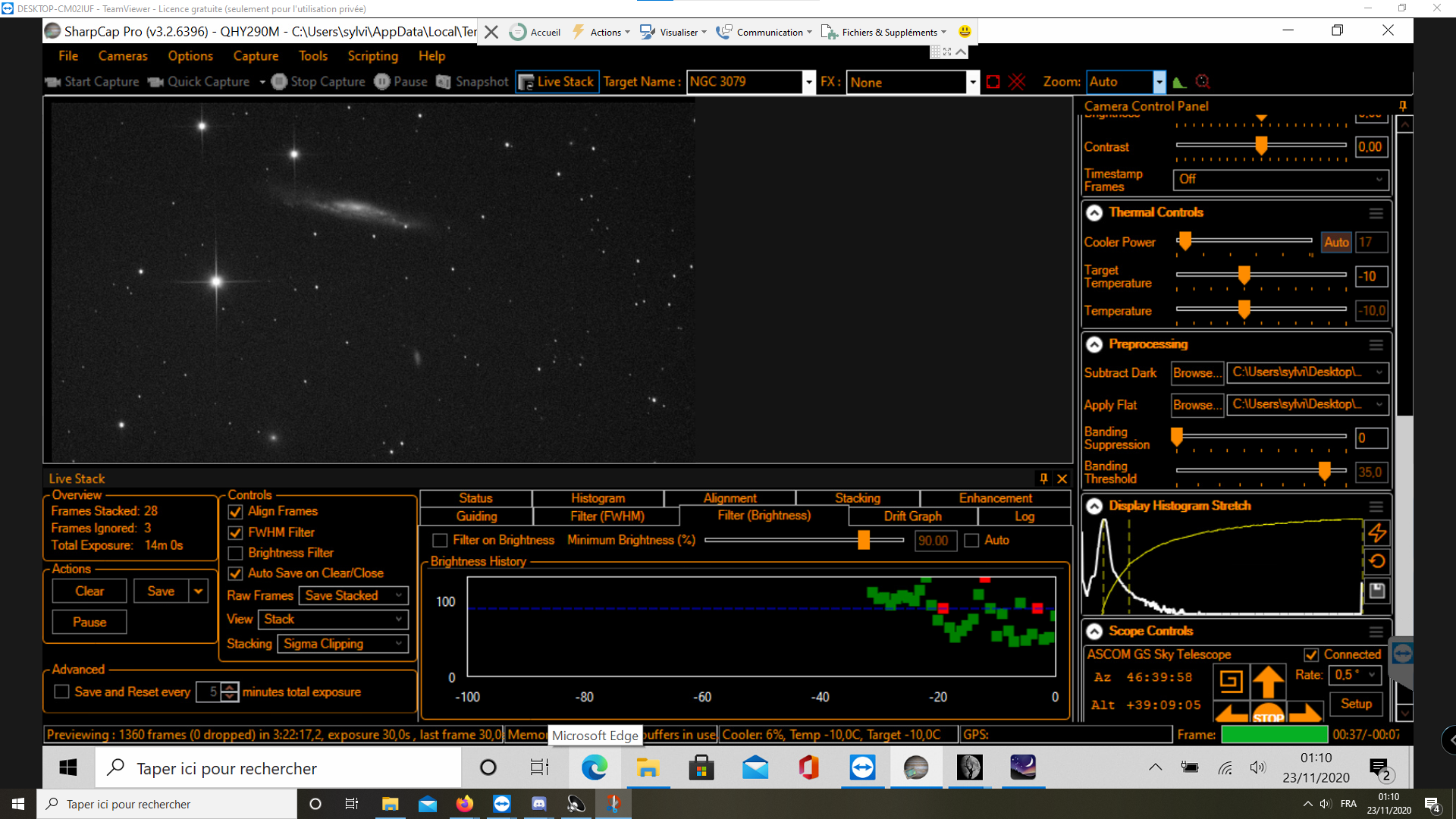Image resolution: width=1456 pixels, height=819 pixels.
Task: Open the FX None dropdown
Action: (972, 82)
